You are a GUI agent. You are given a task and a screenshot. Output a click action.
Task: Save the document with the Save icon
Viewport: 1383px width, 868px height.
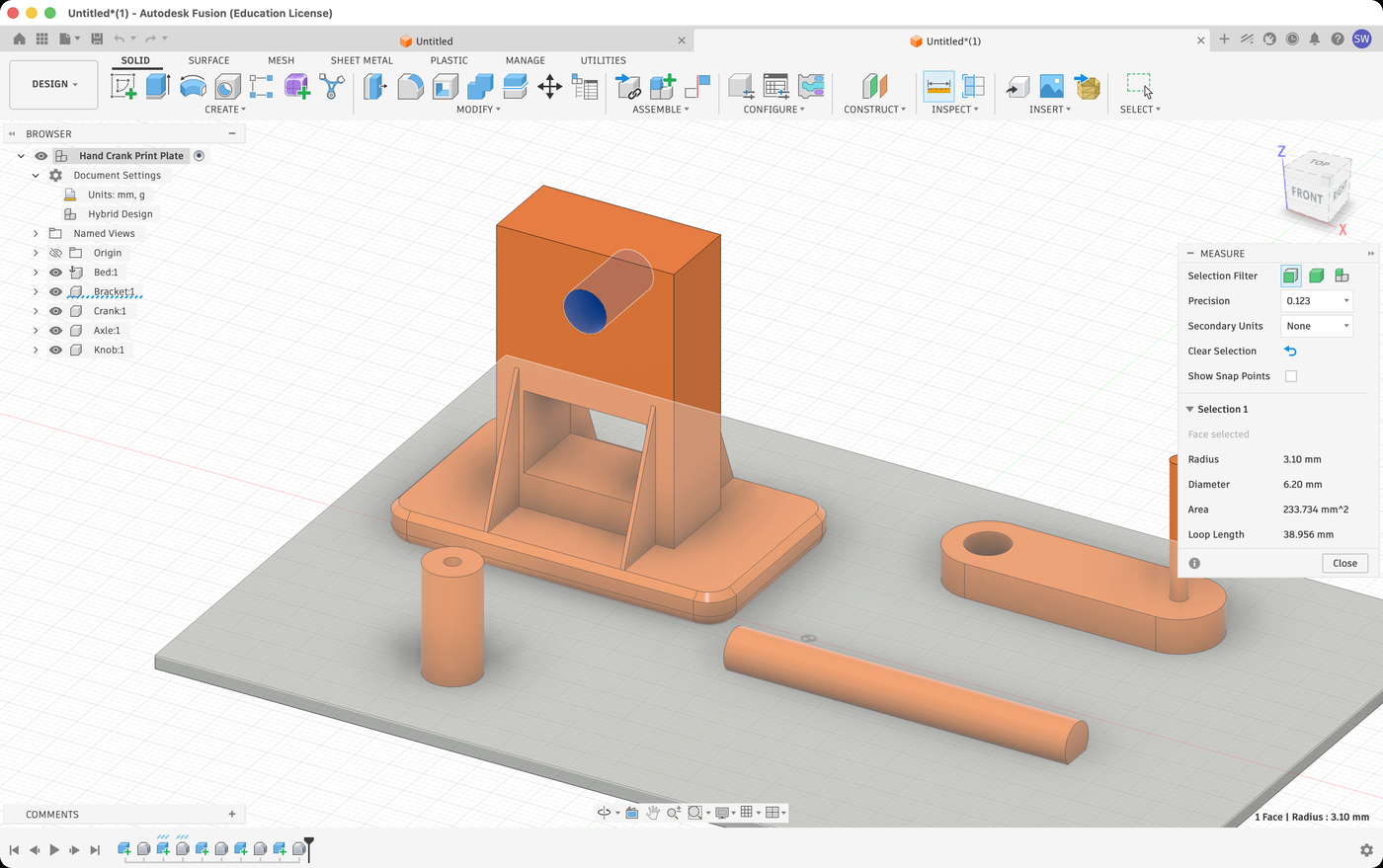click(x=97, y=39)
